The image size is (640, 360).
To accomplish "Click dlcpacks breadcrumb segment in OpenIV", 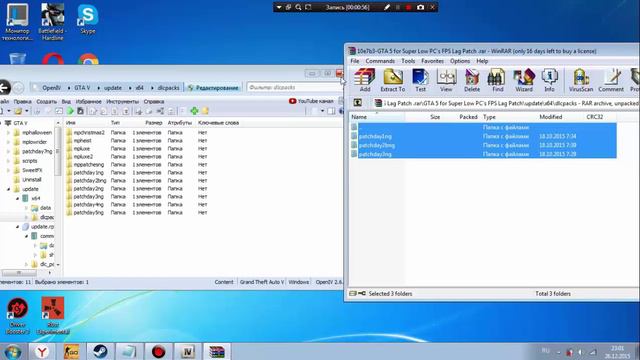I will pos(168,88).
